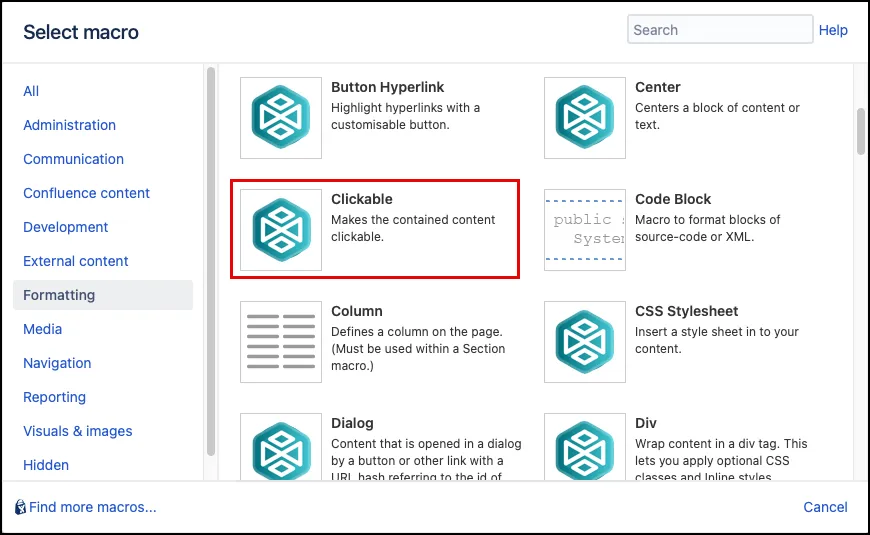
Task: Switch to Confluence content category
Action: click(87, 193)
